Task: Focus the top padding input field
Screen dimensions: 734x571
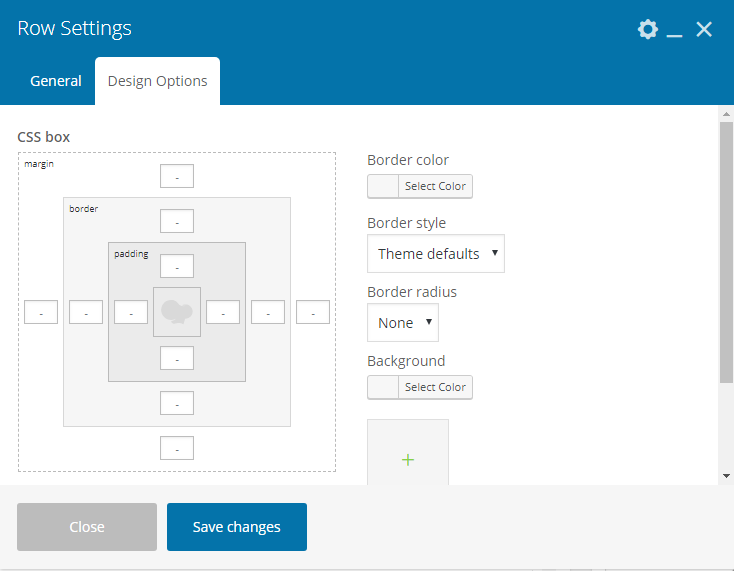Action: pyautogui.click(x=177, y=266)
